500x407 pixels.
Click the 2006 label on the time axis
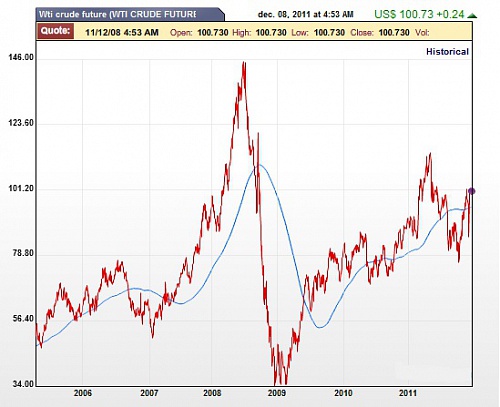(x=82, y=393)
